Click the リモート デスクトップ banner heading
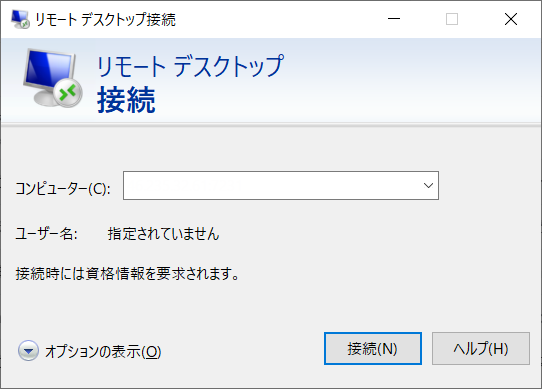This screenshot has width=542, height=389. [190, 65]
